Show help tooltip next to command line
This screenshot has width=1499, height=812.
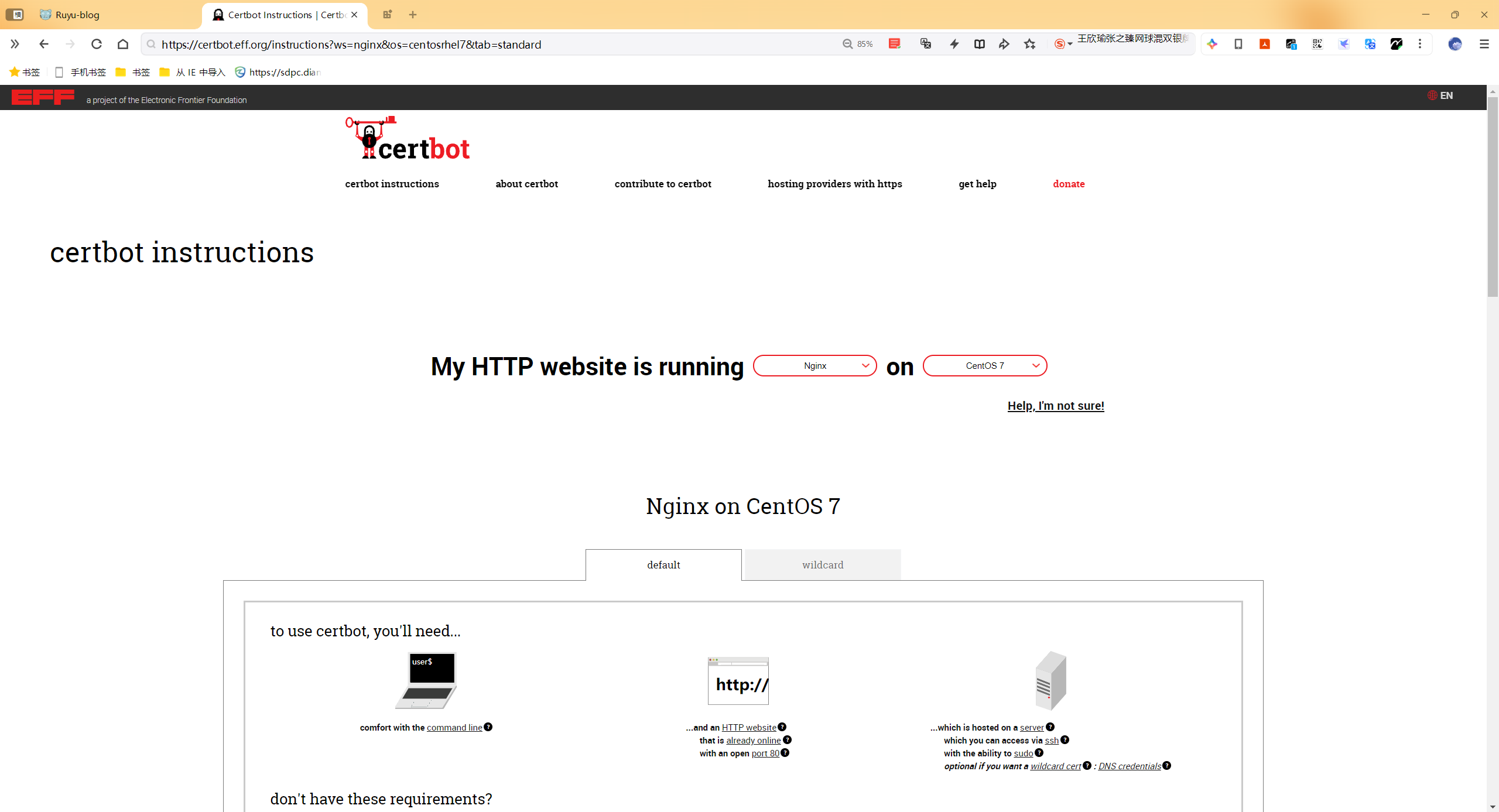(x=488, y=727)
